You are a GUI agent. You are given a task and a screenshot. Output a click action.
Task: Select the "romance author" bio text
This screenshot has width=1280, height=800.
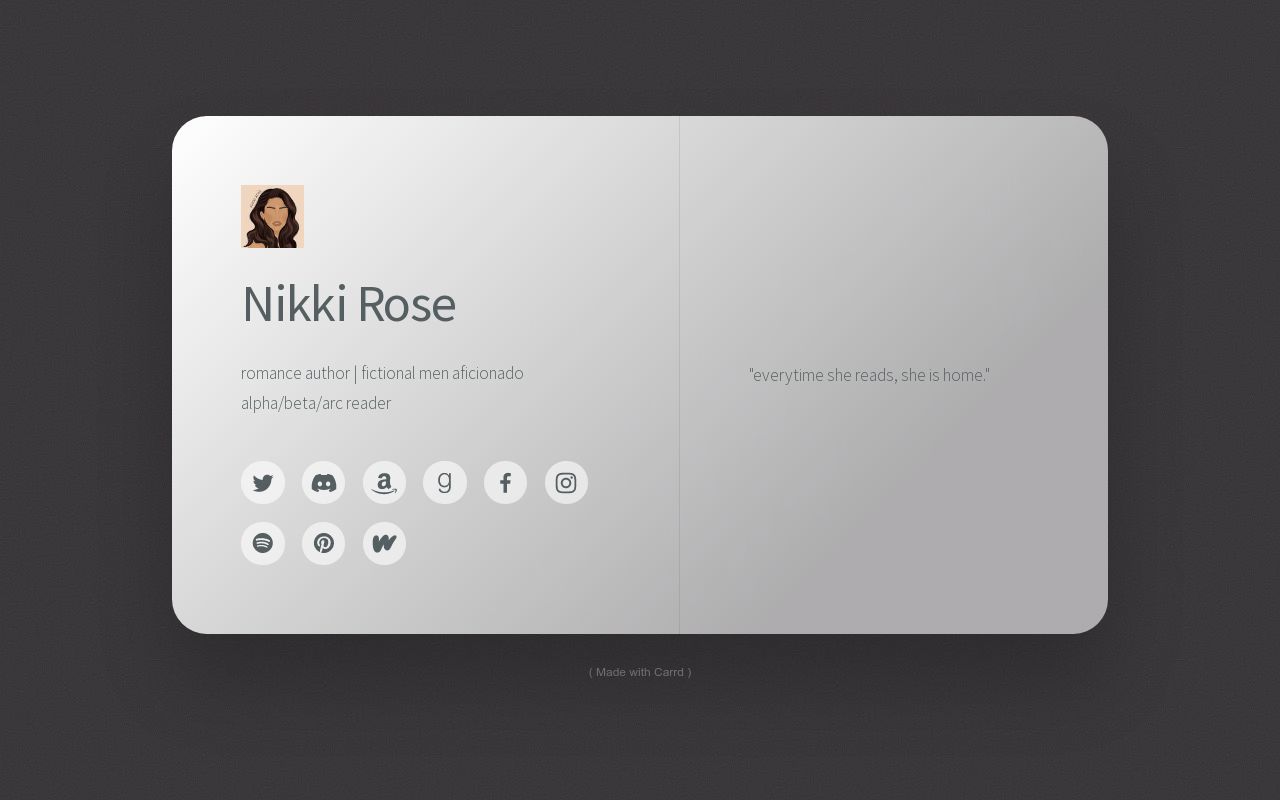click(295, 373)
